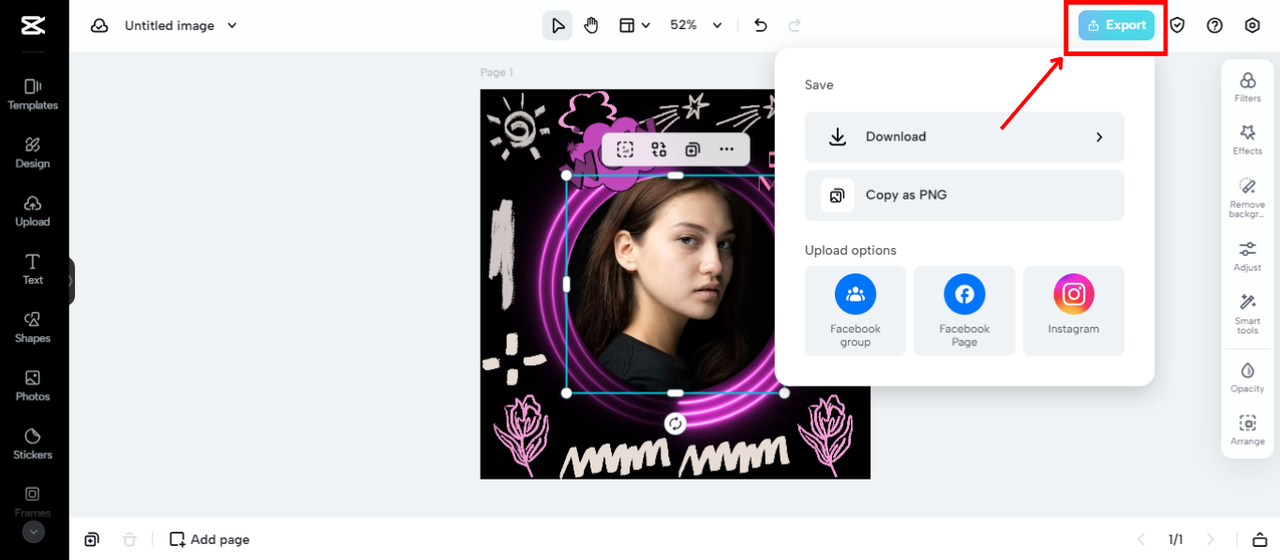Choose Copy as PNG
Viewport: 1280px width, 560px height.
click(964, 195)
